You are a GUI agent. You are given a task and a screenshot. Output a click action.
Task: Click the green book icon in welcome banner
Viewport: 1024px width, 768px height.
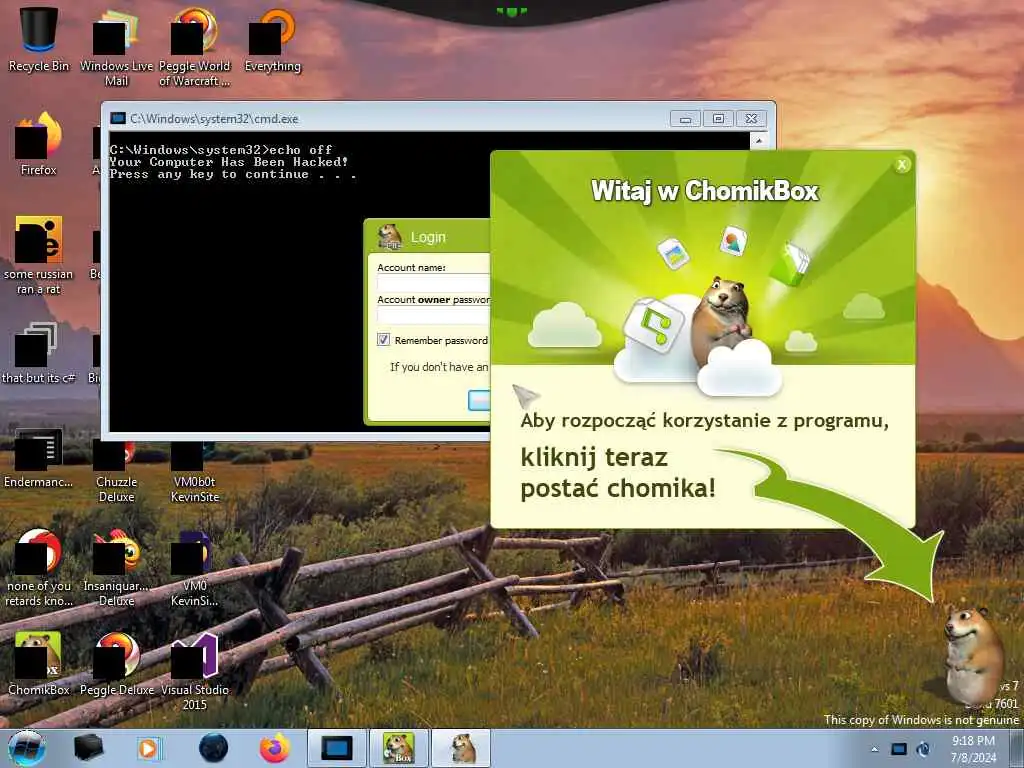(x=789, y=263)
